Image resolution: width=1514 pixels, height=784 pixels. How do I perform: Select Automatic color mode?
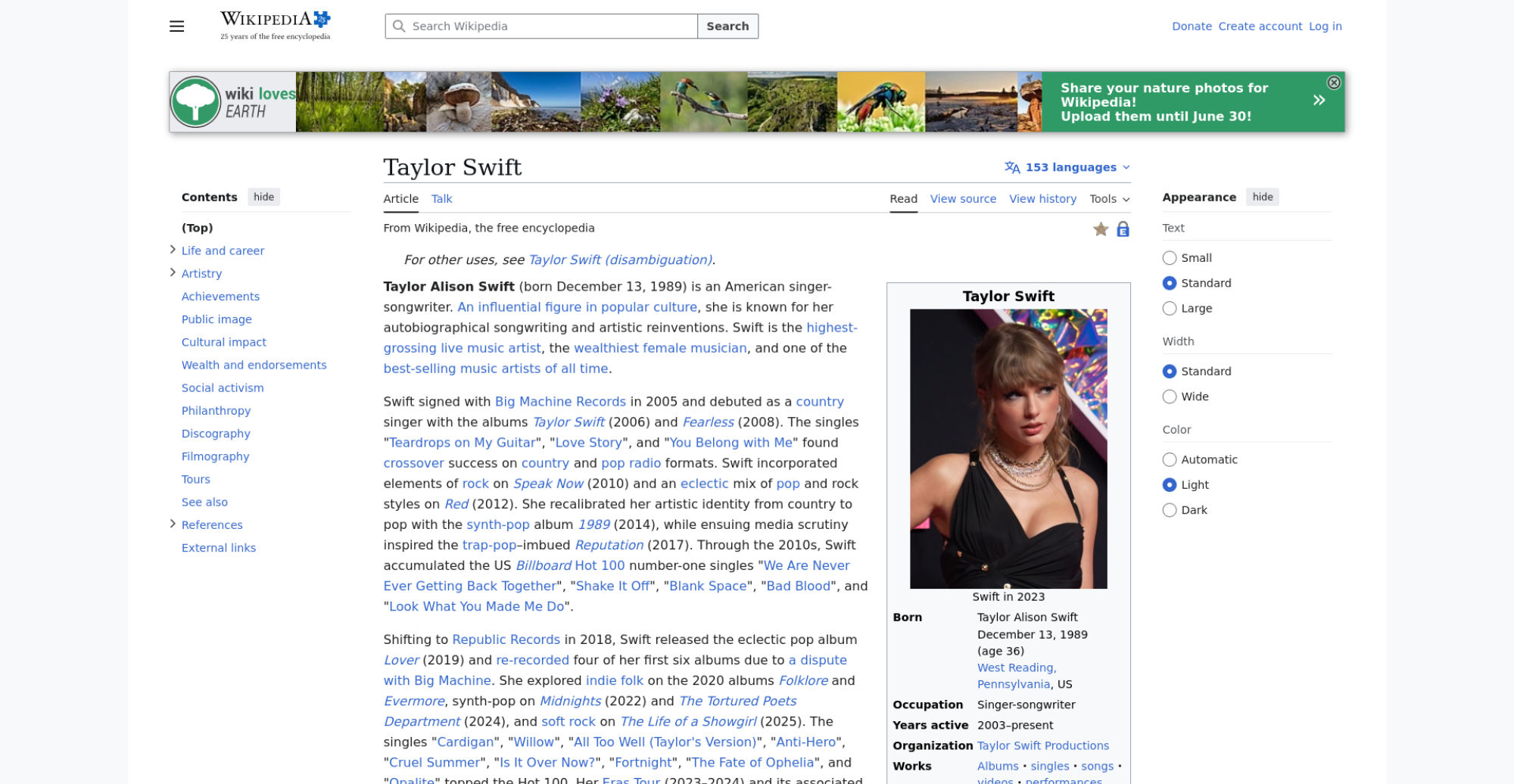[1170, 460]
